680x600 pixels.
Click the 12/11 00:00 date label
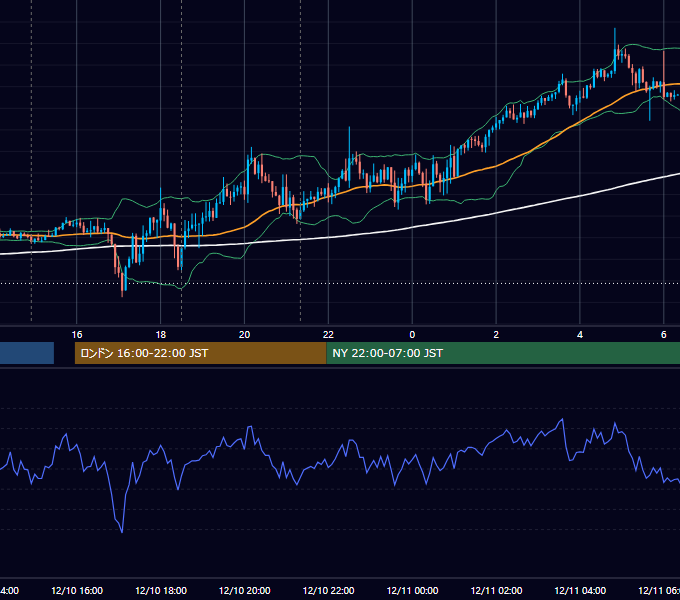(412, 590)
